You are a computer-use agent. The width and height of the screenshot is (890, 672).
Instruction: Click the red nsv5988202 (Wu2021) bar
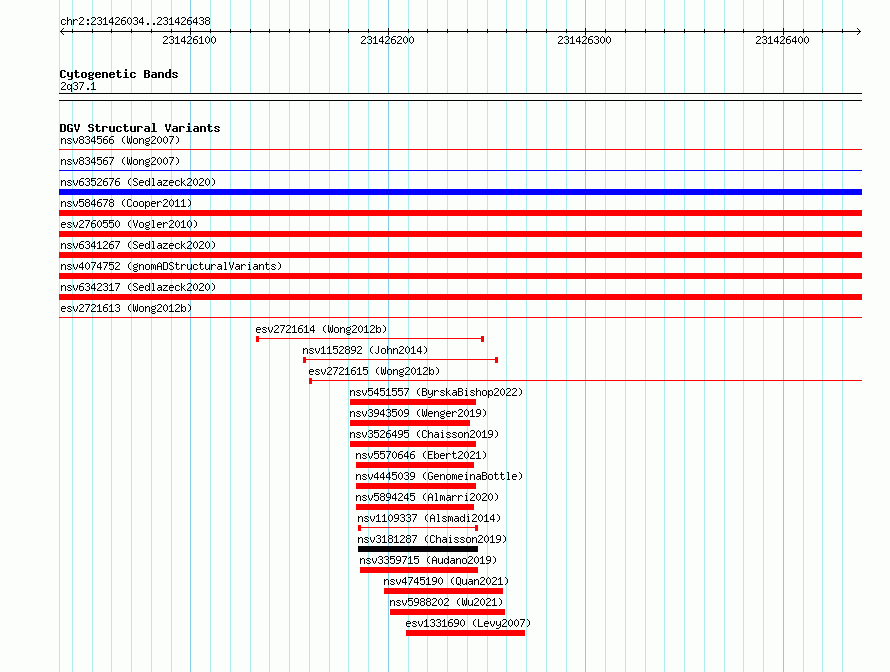pos(447,612)
